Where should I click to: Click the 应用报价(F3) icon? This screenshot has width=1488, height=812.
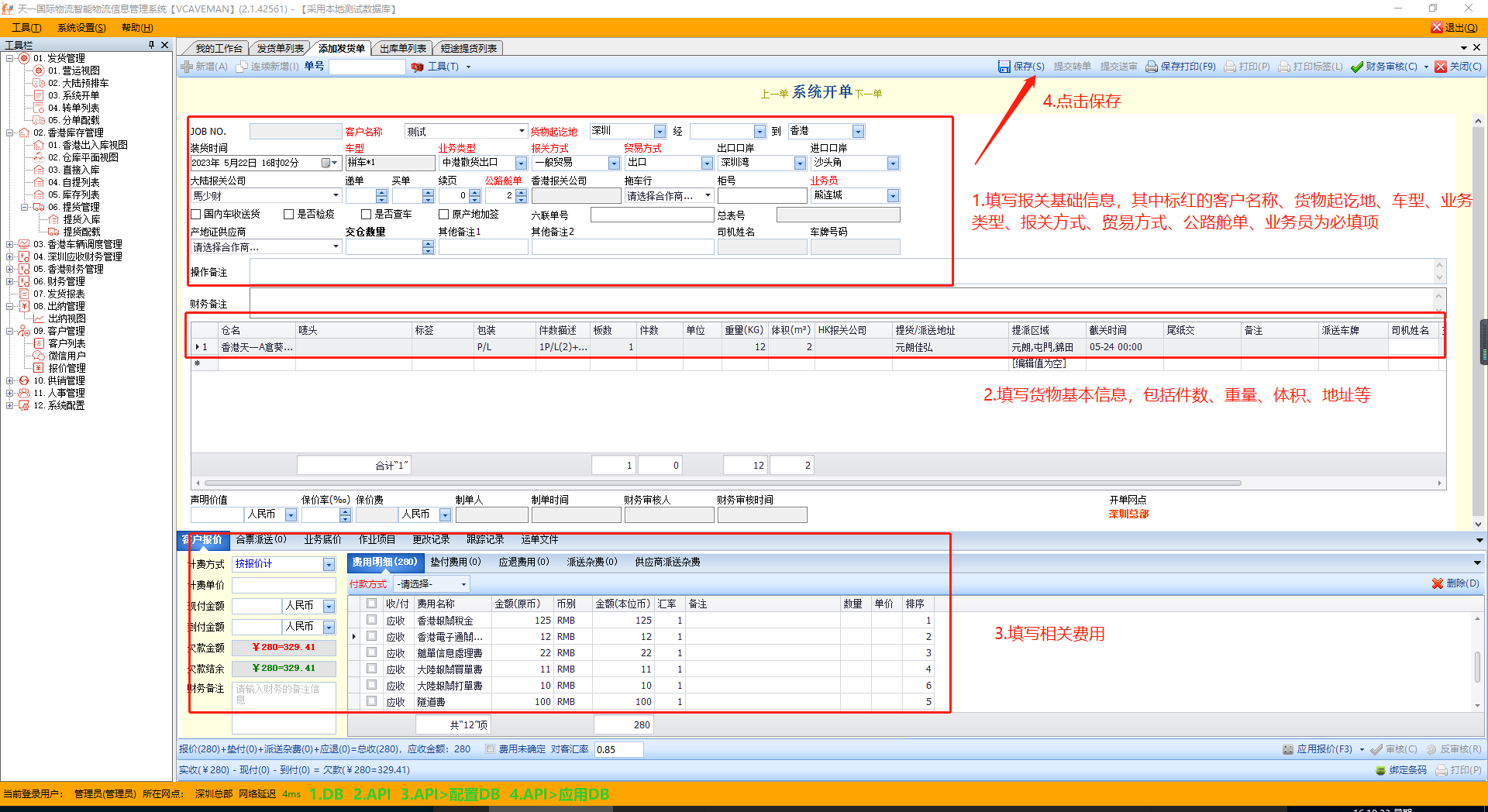pyautogui.click(x=1288, y=749)
